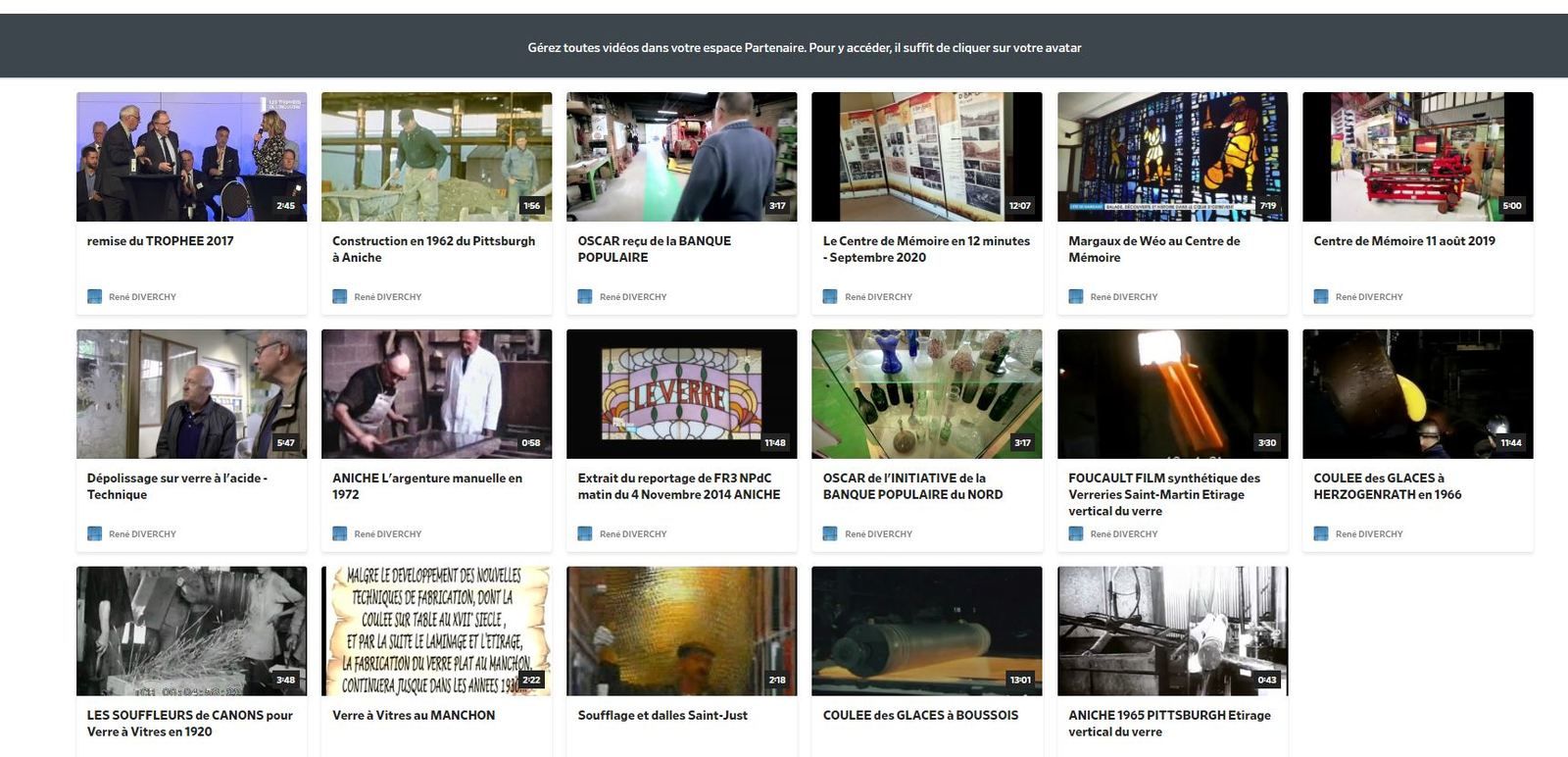Open the 'remise du TROPHEE 2017' video thumbnail
Screen dimensions: 1568x757
(x=191, y=157)
